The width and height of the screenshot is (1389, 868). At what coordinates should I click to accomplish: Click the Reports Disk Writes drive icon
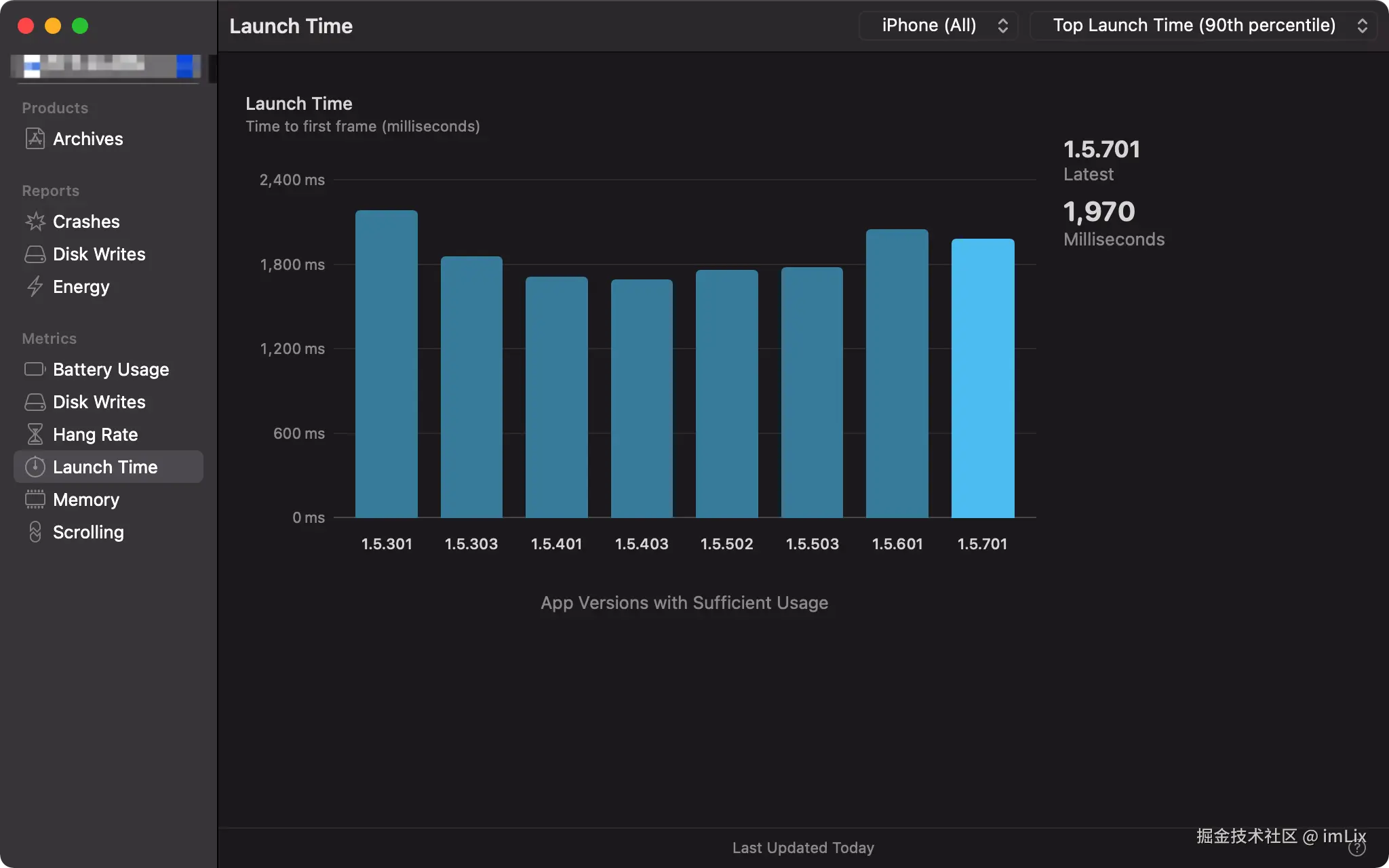point(35,254)
